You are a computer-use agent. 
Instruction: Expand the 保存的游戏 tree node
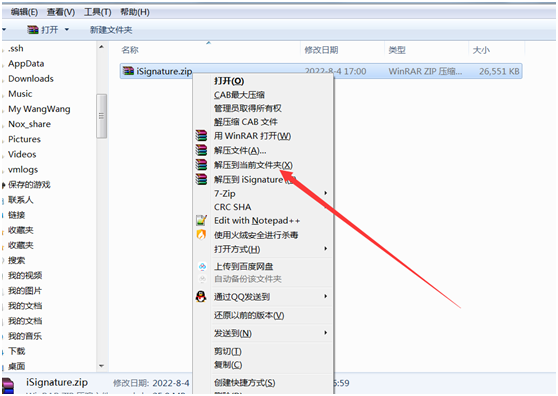tap(4, 185)
